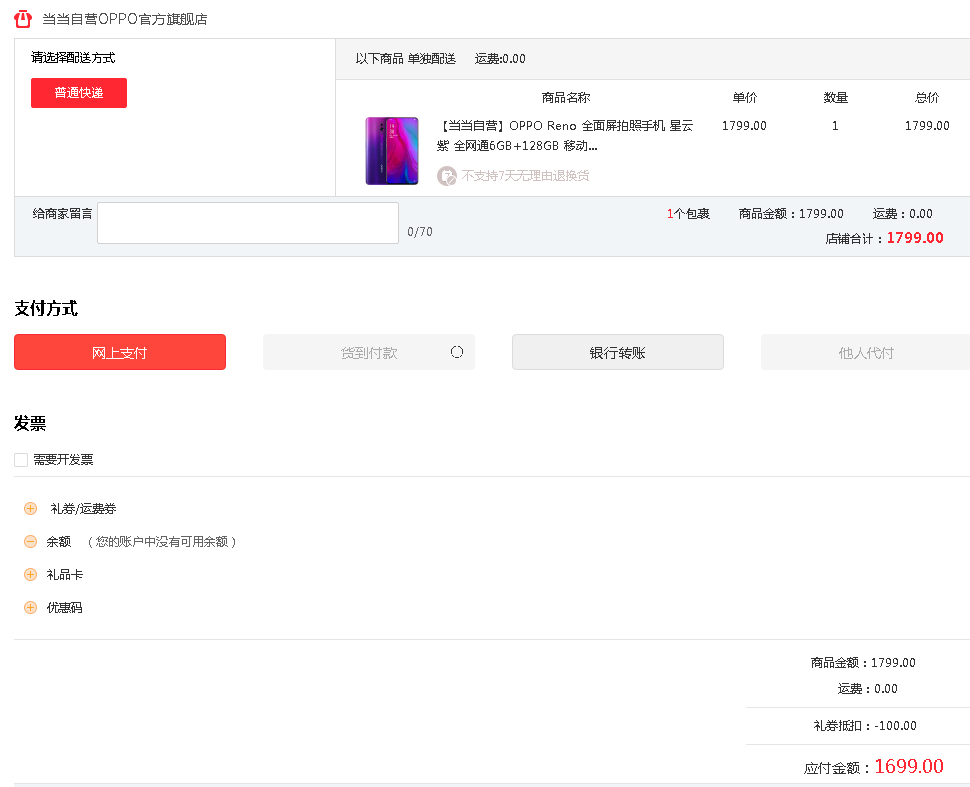Image resolution: width=970 pixels, height=787 pixels.
Task: Click the 运费:0.00 header text
Action: coord(500,59)
